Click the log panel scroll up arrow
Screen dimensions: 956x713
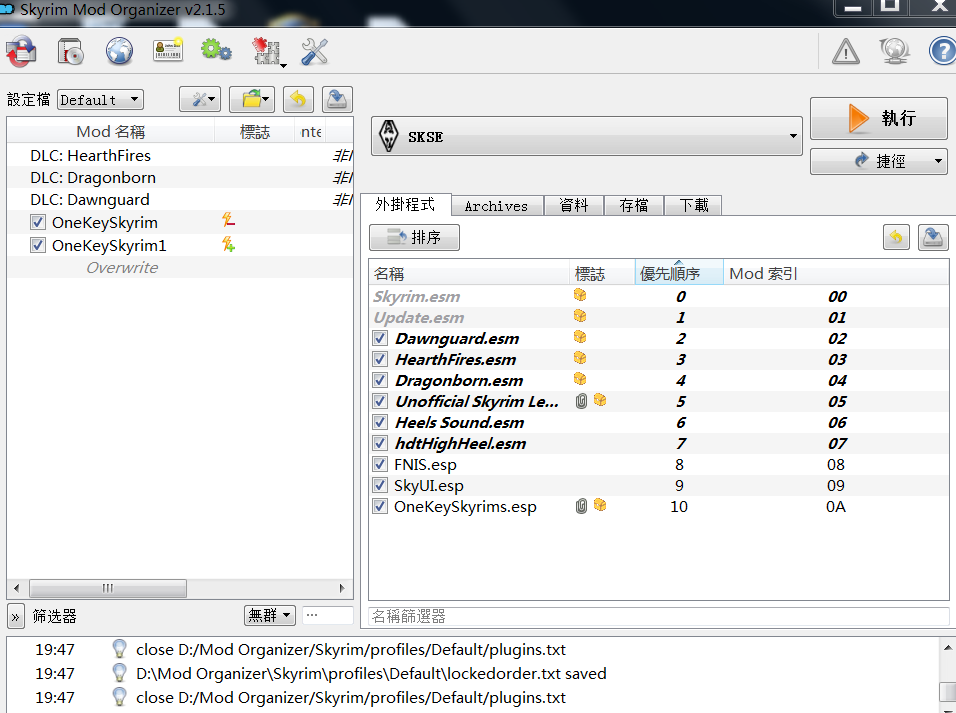tap(948, 648)
